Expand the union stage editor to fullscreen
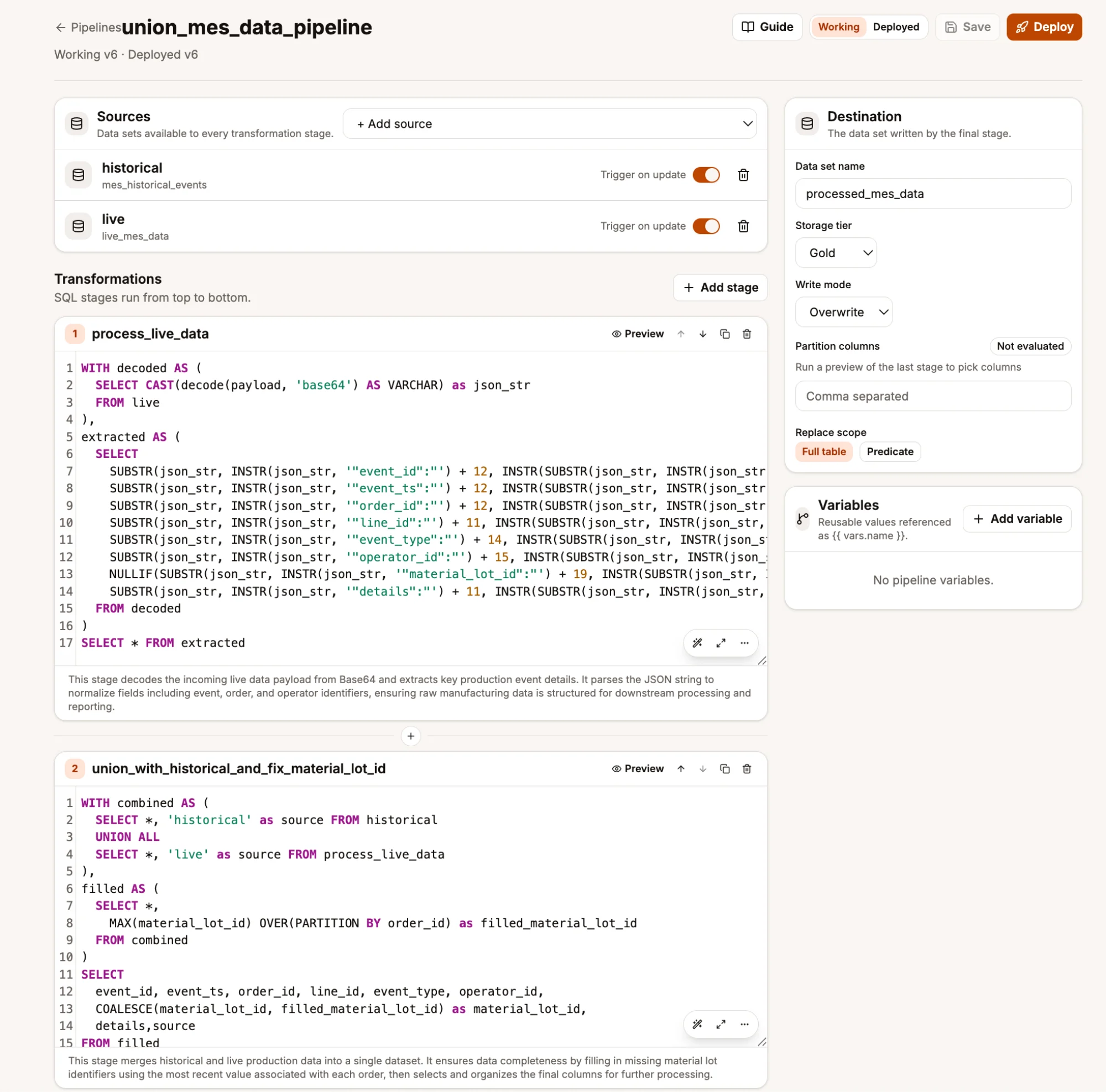The image size is (1106, 1092). coord(721,1025)
